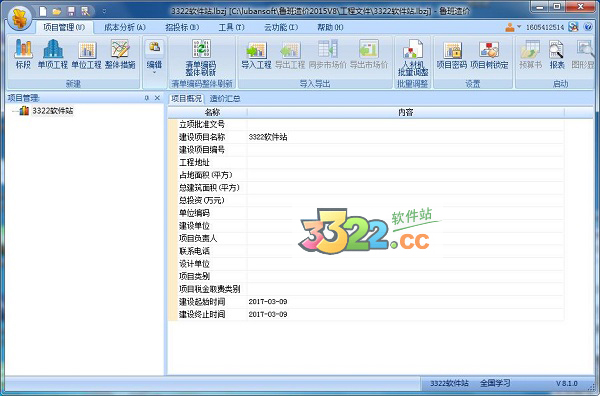The width and height of the screenshot is (600, 396).
Task: Expand the user account dropdown arrow
Action: [x=519, y=27]
